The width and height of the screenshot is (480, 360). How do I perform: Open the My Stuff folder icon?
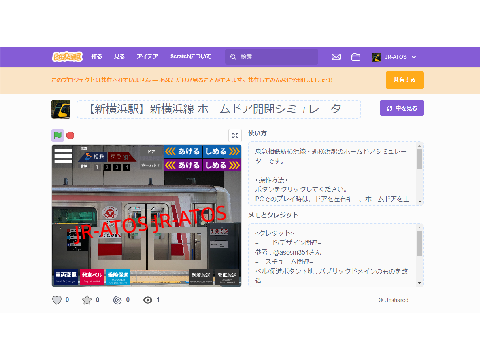[356, 57]
